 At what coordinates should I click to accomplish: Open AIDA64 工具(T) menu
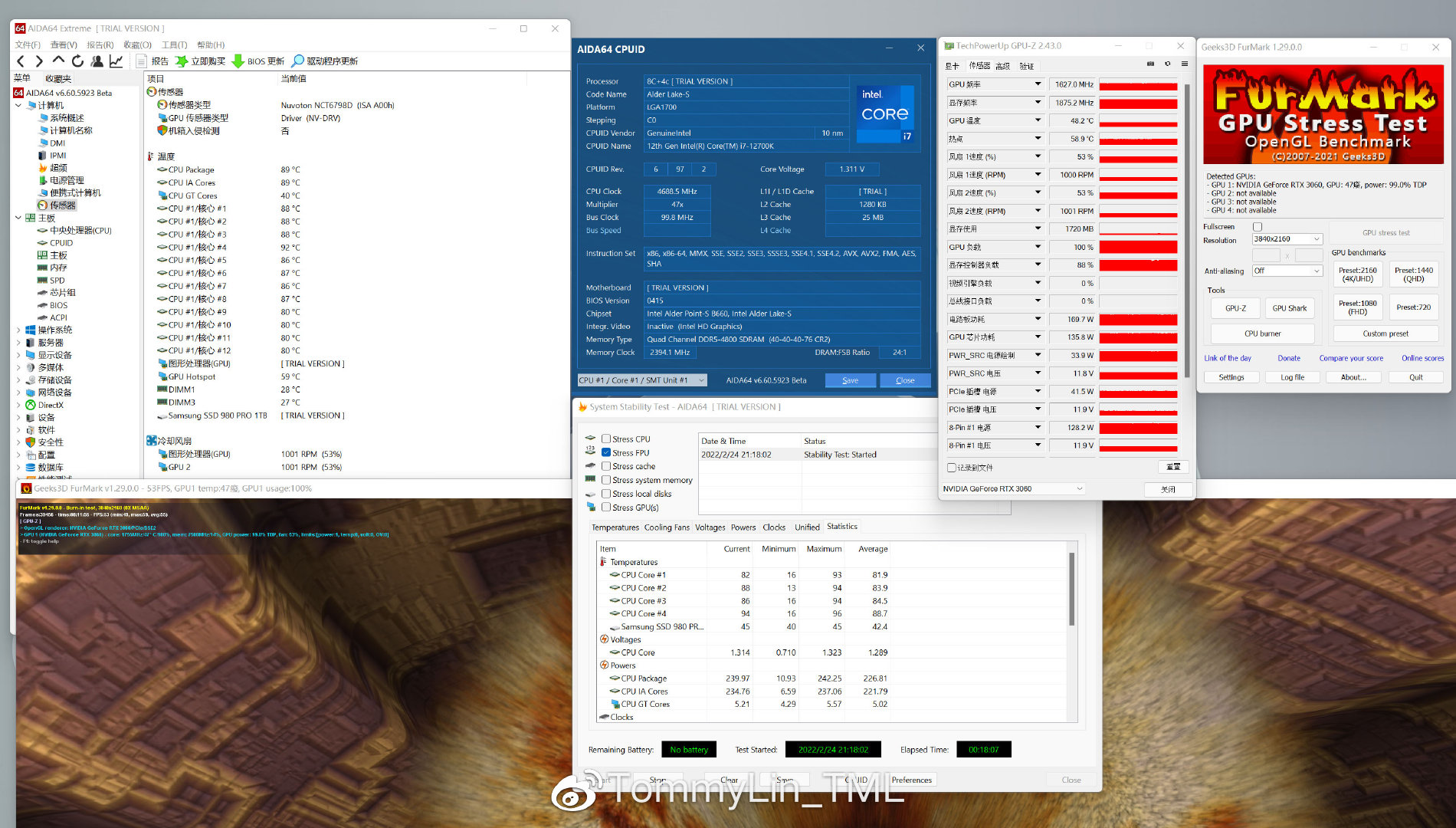tap(174, 45)
